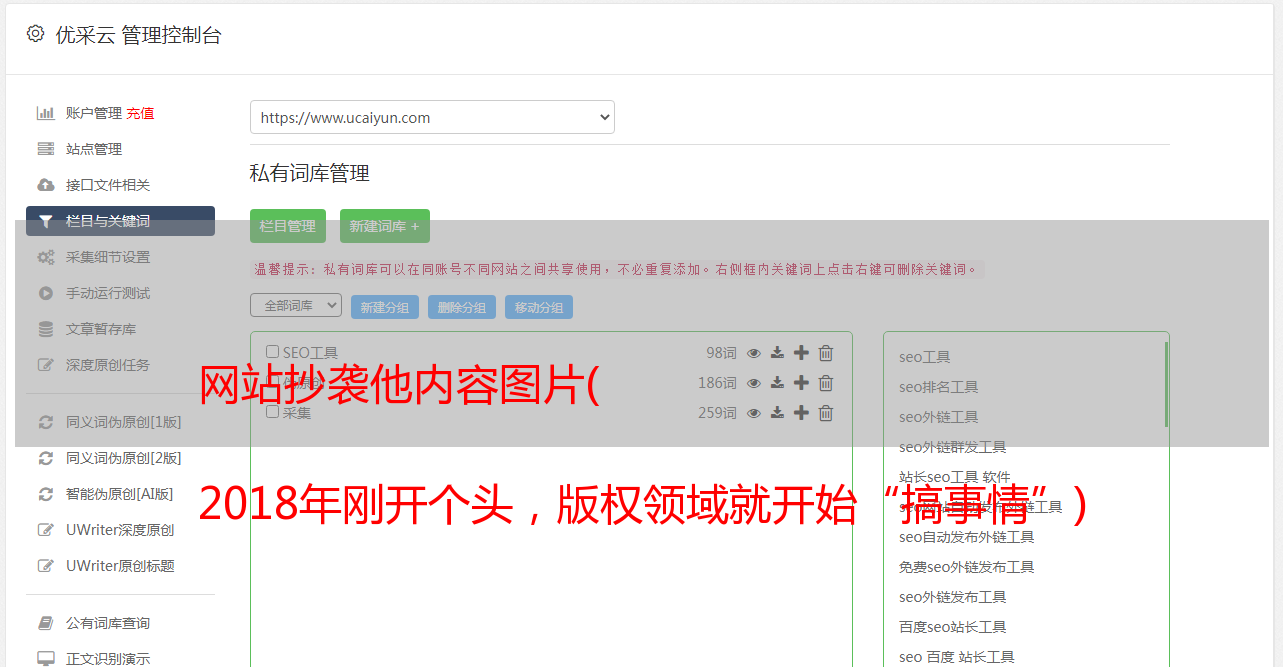Click the red 充值 link
The image size is (1283, 667).
click(140, 113)
